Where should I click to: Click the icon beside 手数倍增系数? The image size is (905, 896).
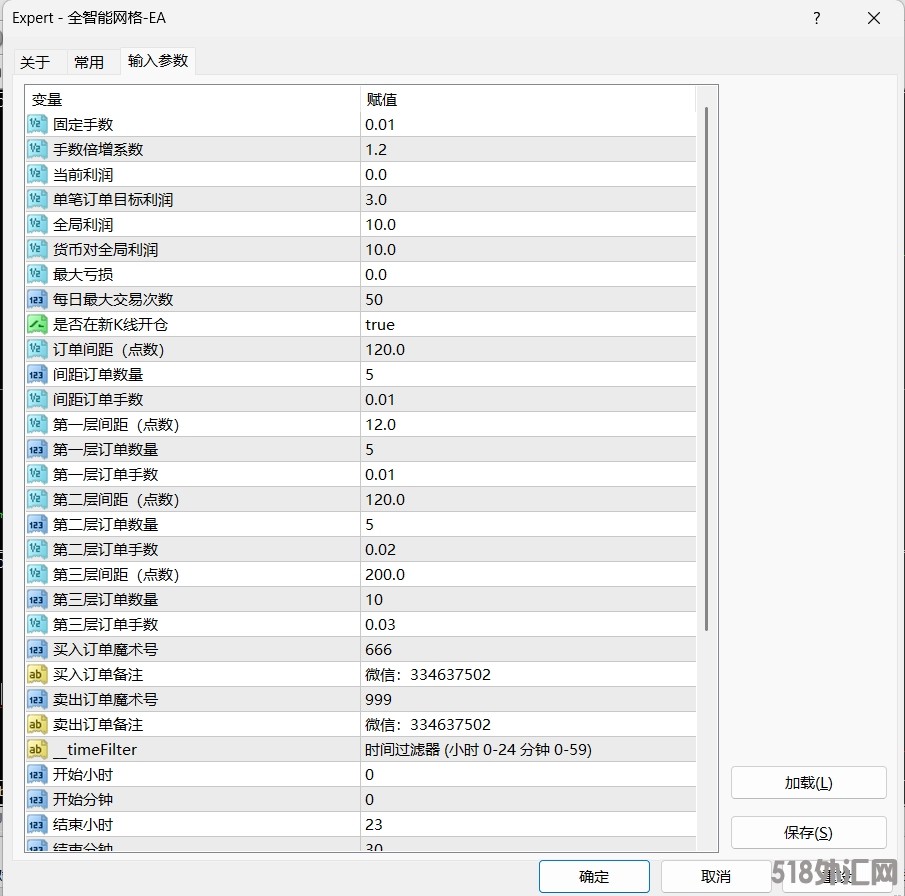coord(38,149)
